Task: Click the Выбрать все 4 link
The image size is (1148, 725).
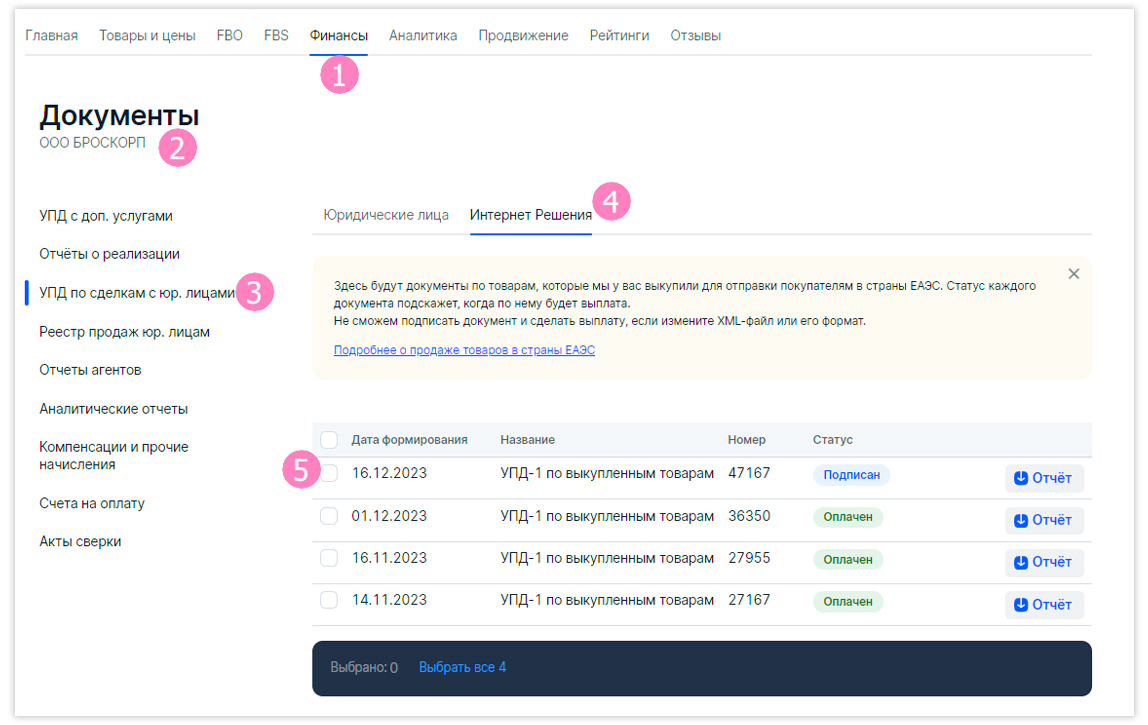Action: (462, 667)
